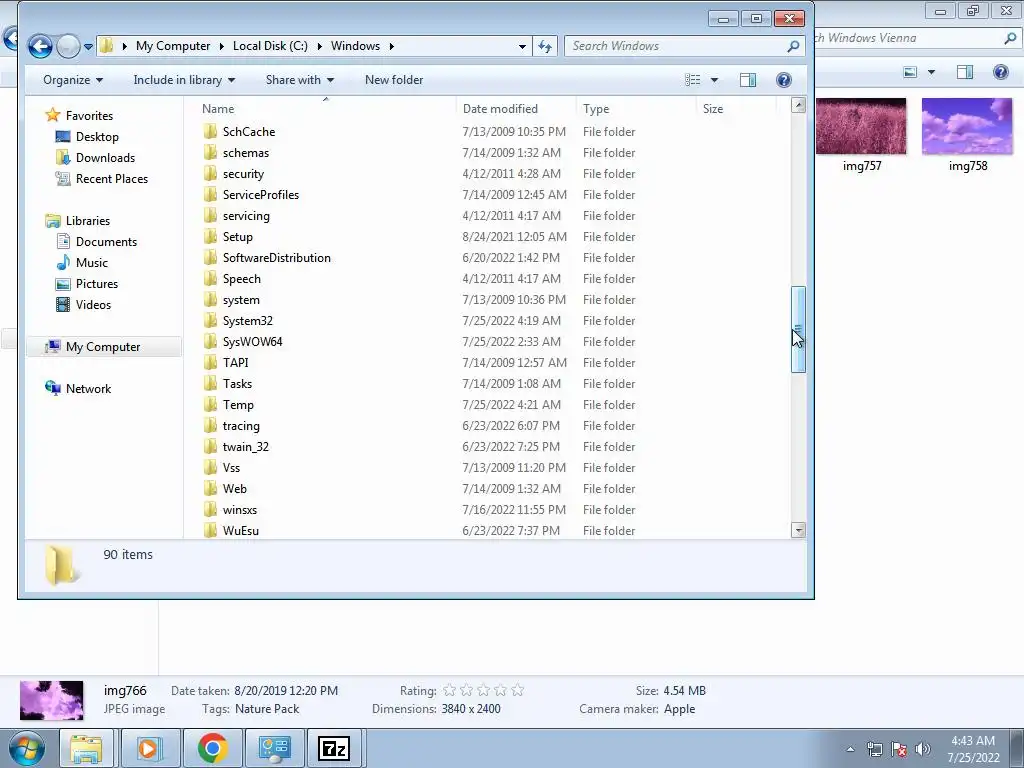Click the SysWOW64 folder icon
The width and height of the screenshot is (1024, 768).
(x=210, y=342)
